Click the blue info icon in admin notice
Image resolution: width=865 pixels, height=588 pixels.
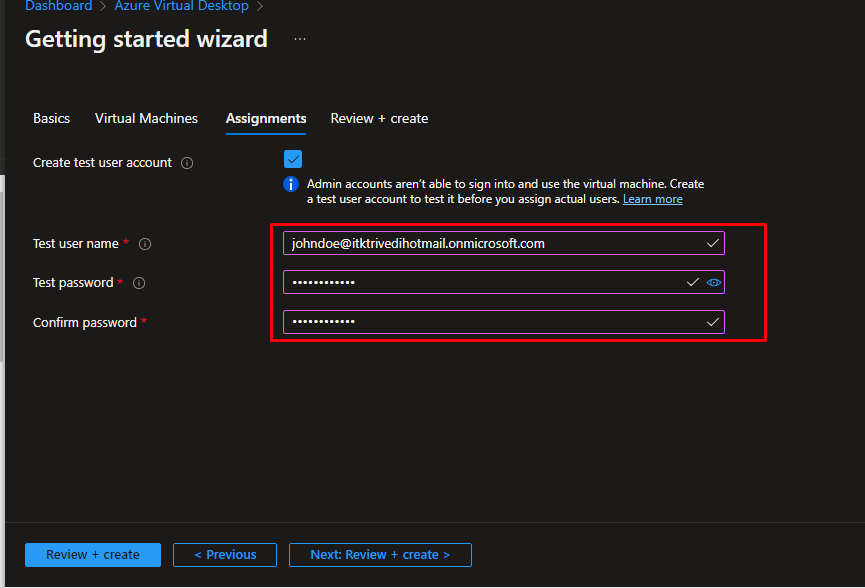[291, 184]
